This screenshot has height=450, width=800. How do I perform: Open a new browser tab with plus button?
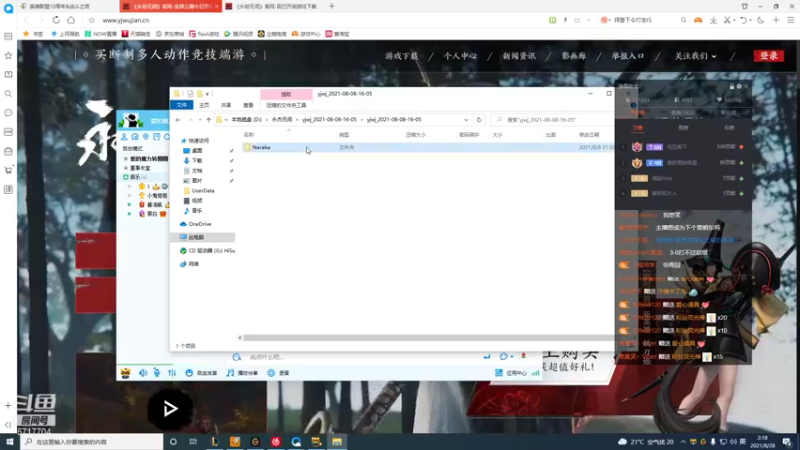(332, 6)
